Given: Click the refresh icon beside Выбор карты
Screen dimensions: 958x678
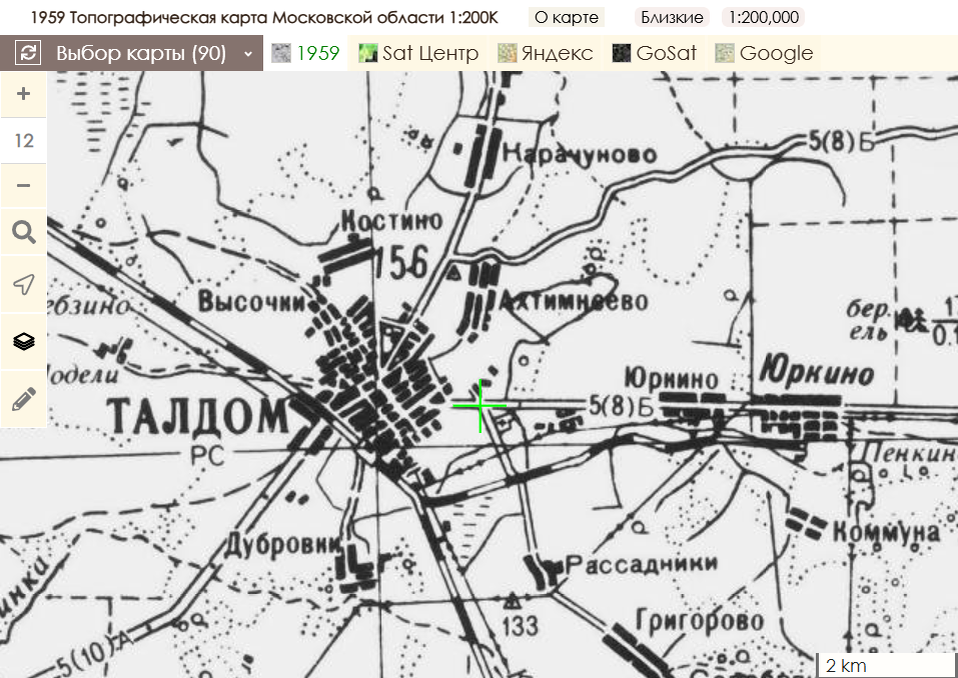Looking at the screenshot, I should coord(27,52).
